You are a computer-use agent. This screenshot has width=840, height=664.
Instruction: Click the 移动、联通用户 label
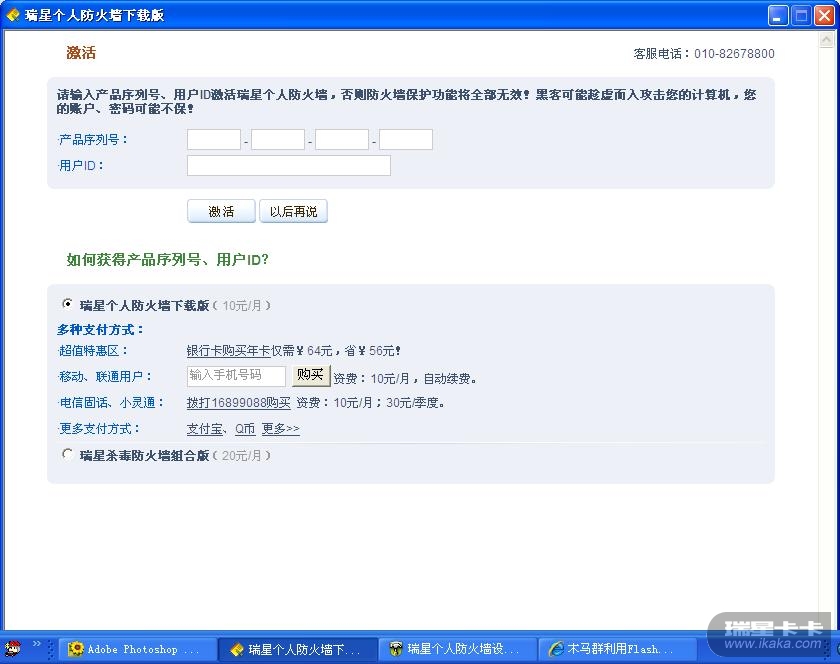105,377
